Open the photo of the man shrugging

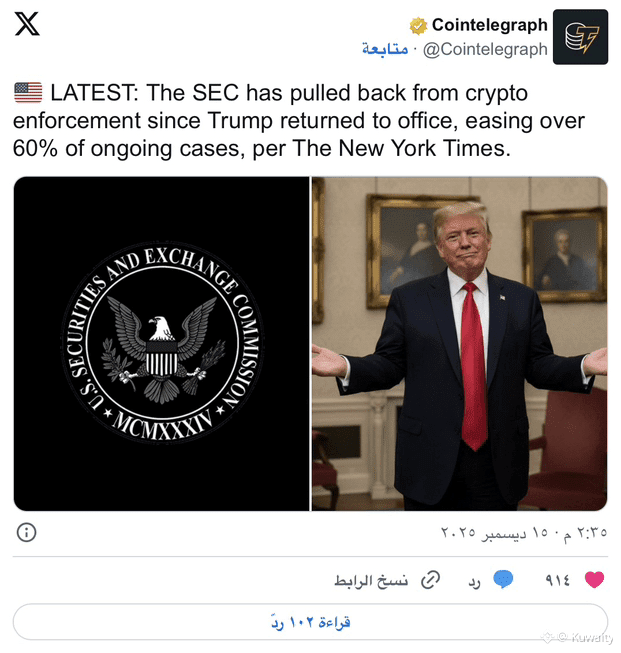pyautogui.click(x=459, y=344)
